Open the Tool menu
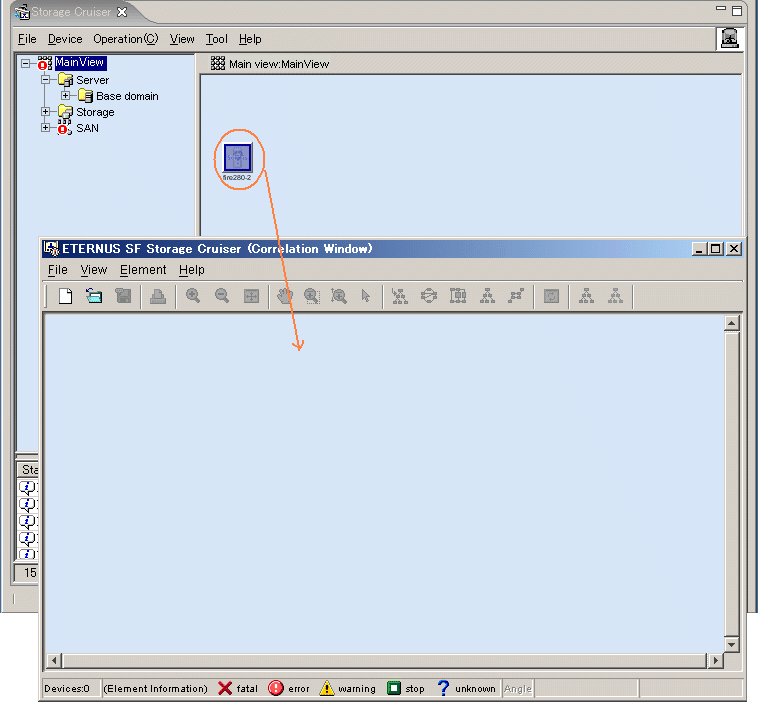This screenshot has height=702, width=758. tap(216, 39)
